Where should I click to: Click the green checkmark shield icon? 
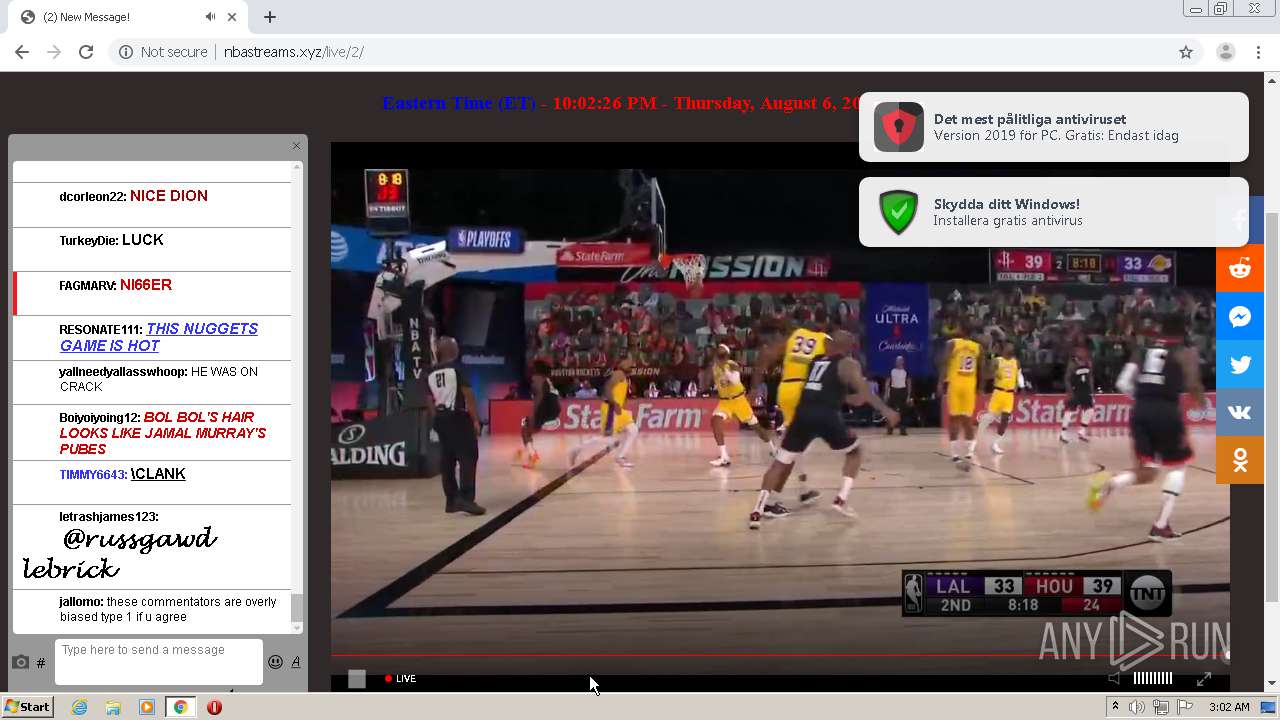[x=899, y=212]
